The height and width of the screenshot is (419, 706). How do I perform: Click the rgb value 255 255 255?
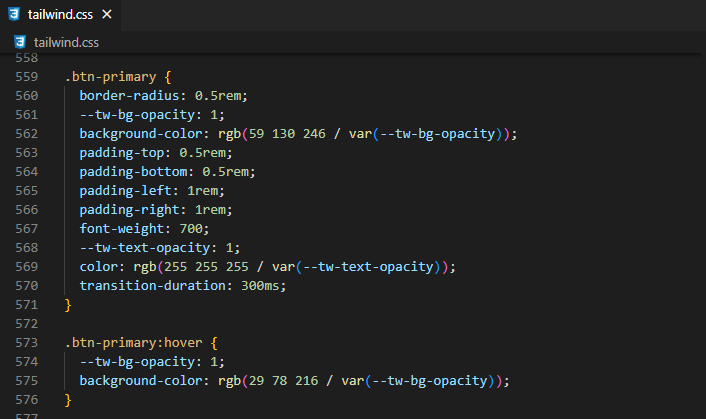tap(206, 267)
